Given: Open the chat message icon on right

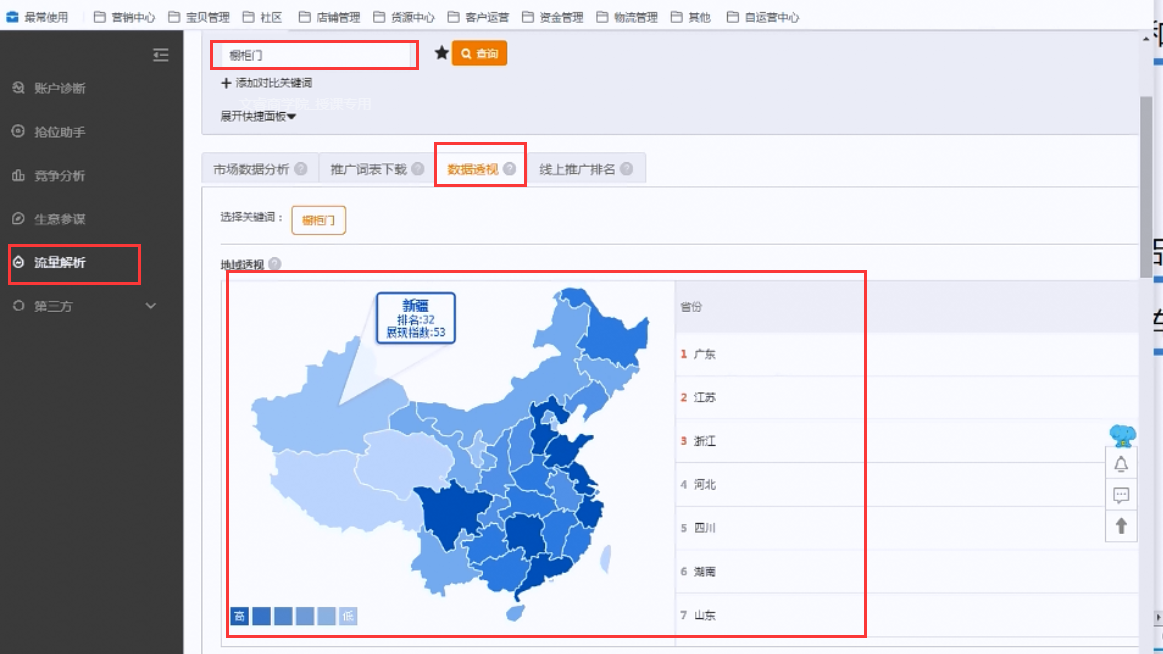Looking at the screenshot, I should coord(1121,495).
